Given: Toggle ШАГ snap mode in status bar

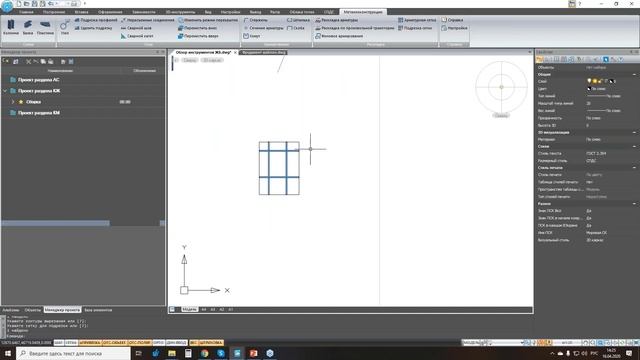Looking at the screenshot, I should pos(58,343).
